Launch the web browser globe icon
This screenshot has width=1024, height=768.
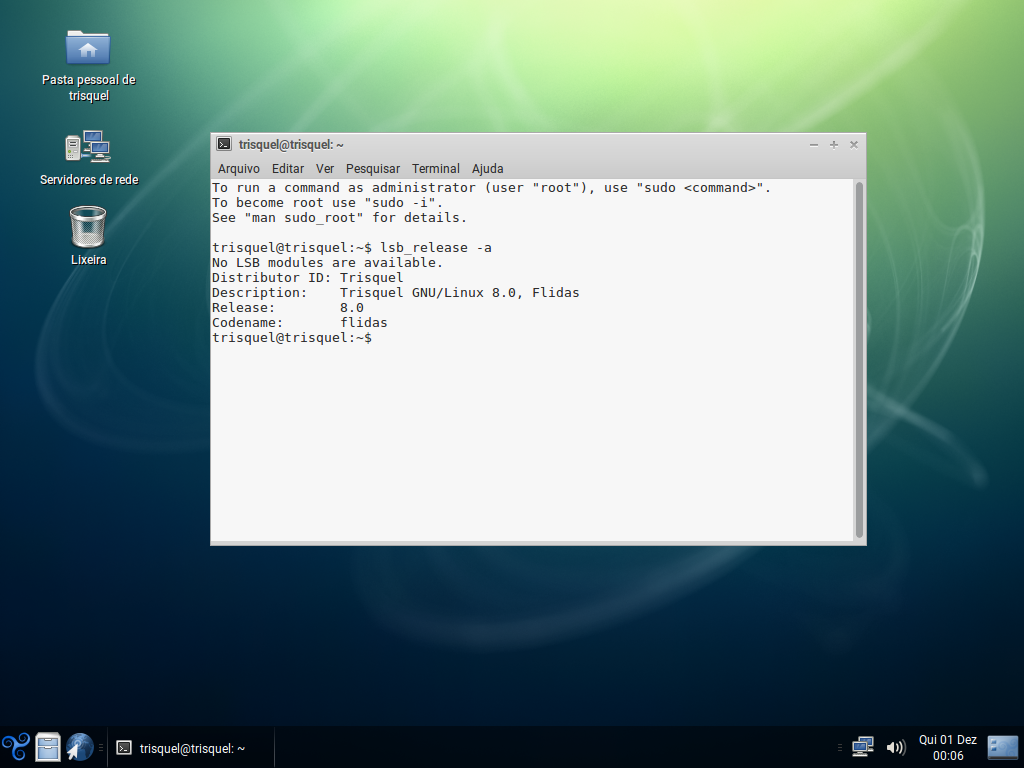pyautogui.click(x=80, y=747)
